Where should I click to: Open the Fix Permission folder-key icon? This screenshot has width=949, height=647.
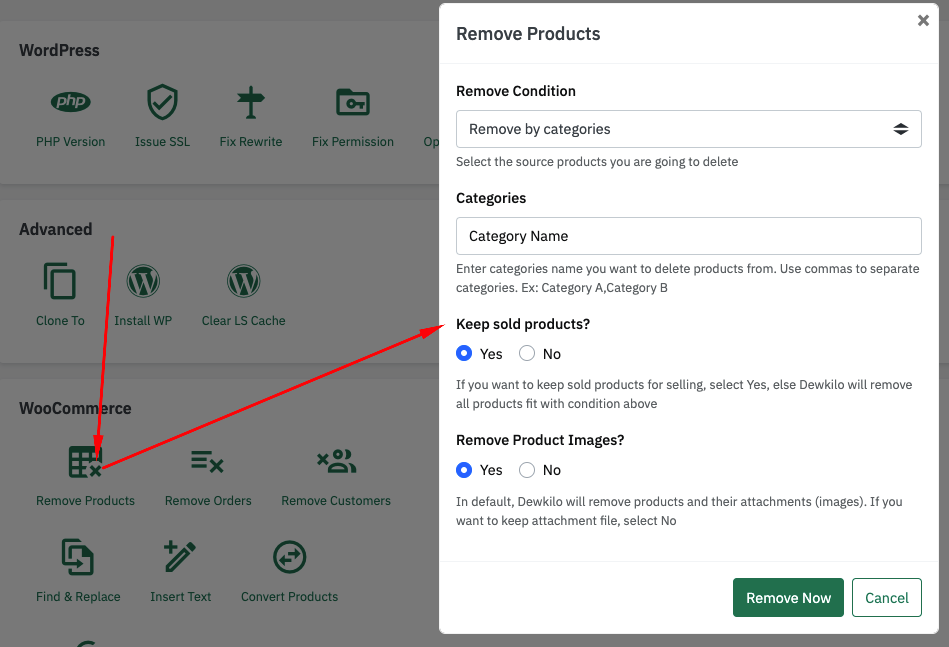pos(353,102)
